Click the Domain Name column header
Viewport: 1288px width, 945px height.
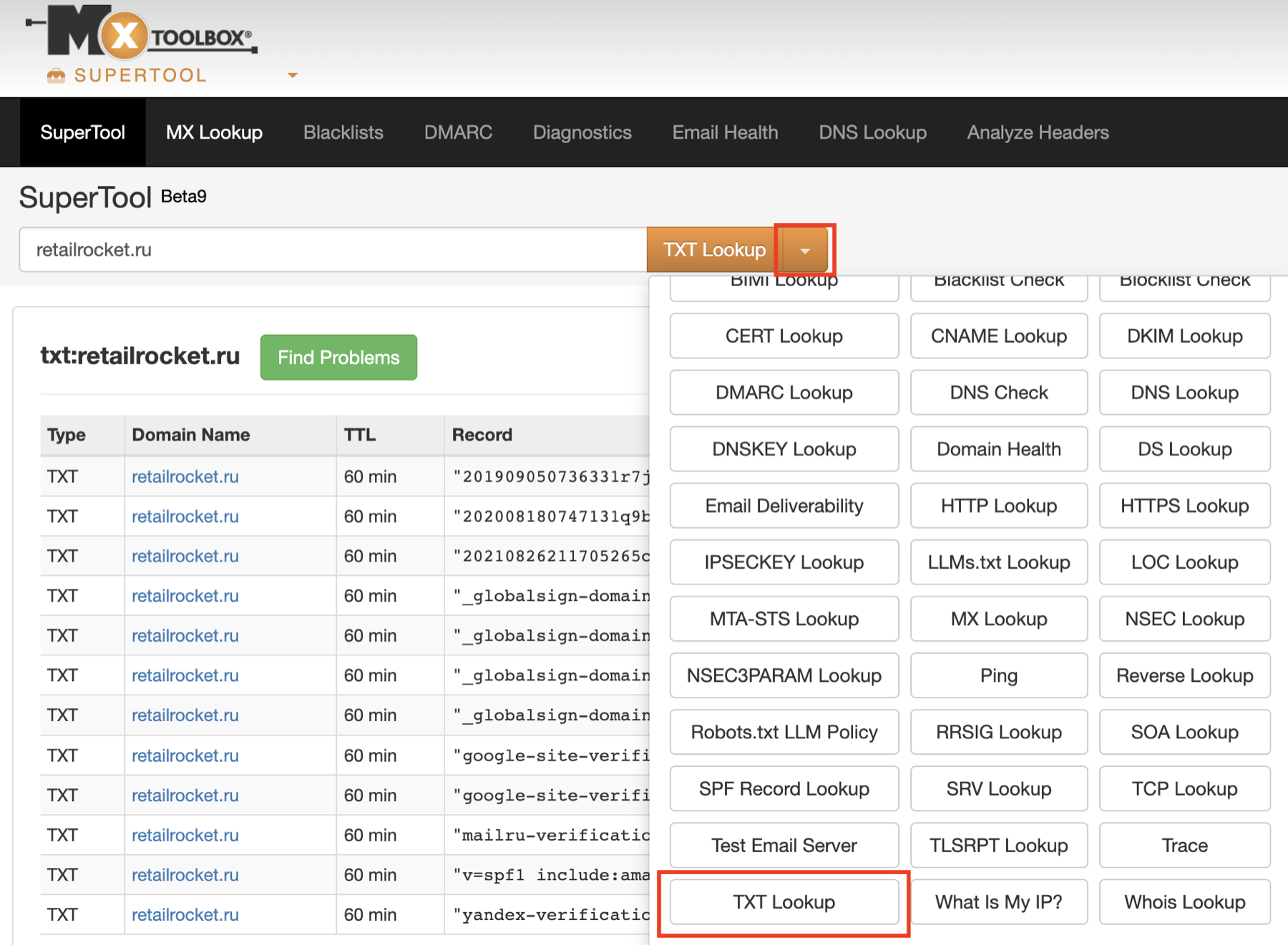[191, 435]
